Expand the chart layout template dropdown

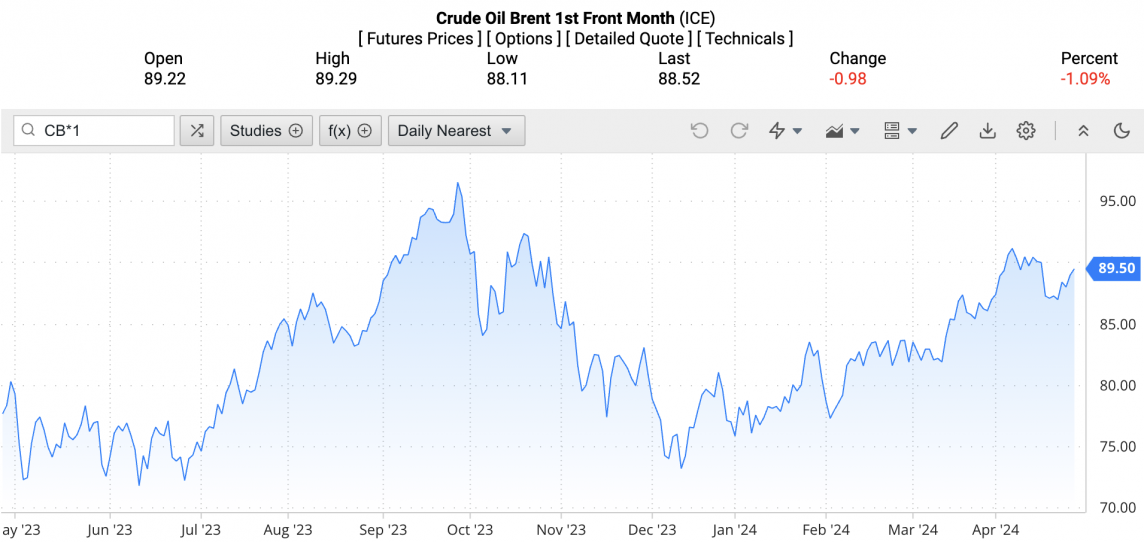900,131
